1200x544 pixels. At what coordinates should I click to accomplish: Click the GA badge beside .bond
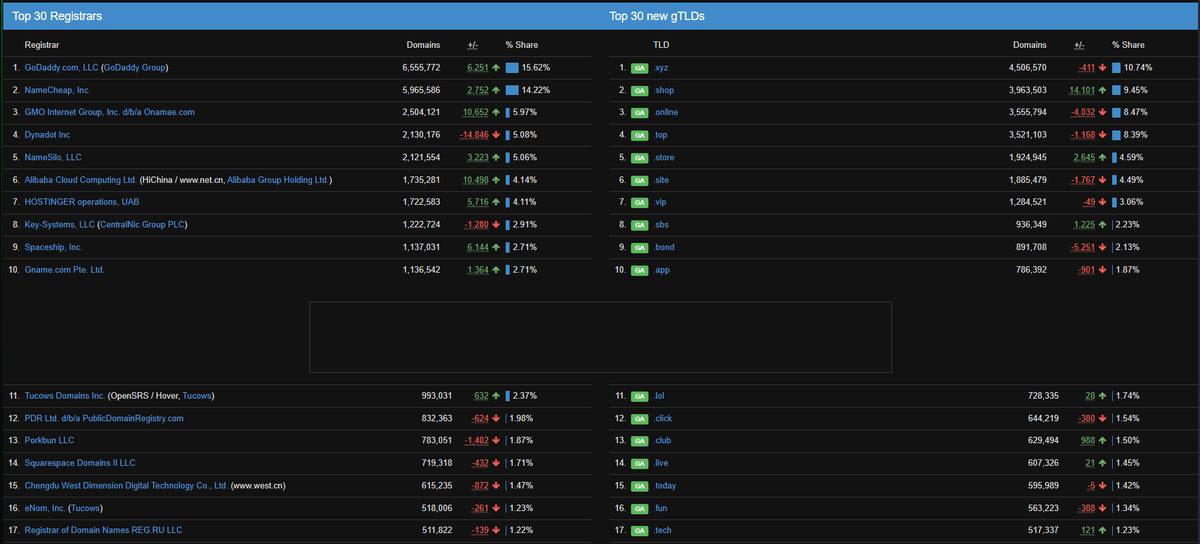(x=639, y=247)
